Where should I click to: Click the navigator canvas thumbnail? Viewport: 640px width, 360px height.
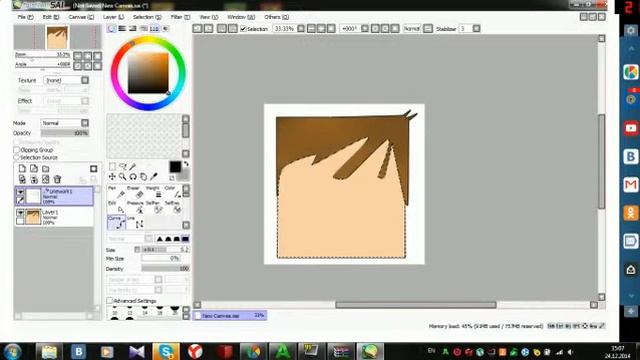(57, 37)
